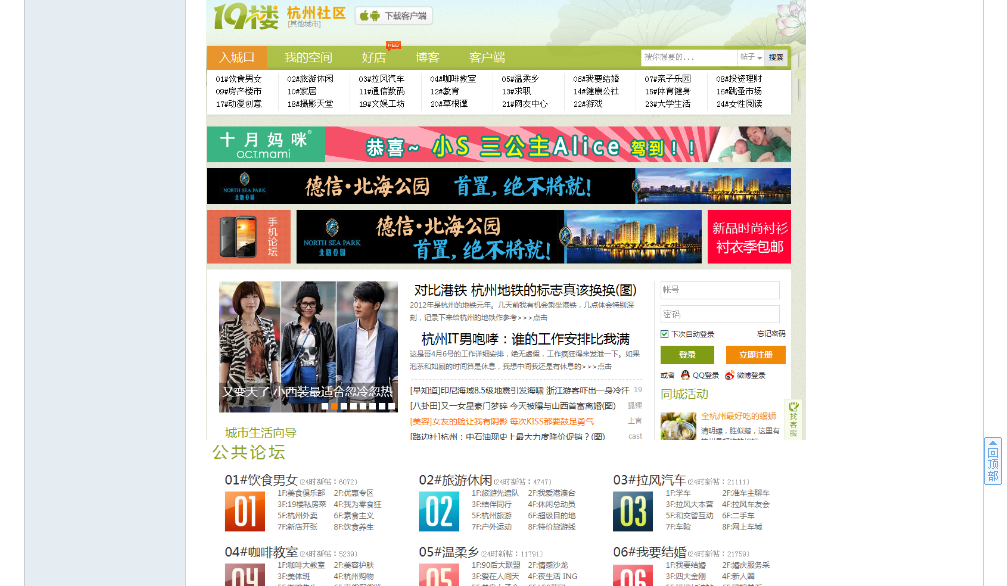
Task: Select the 入城口 navigation tab
Action: pyautogui.click(x=236, y=57)
